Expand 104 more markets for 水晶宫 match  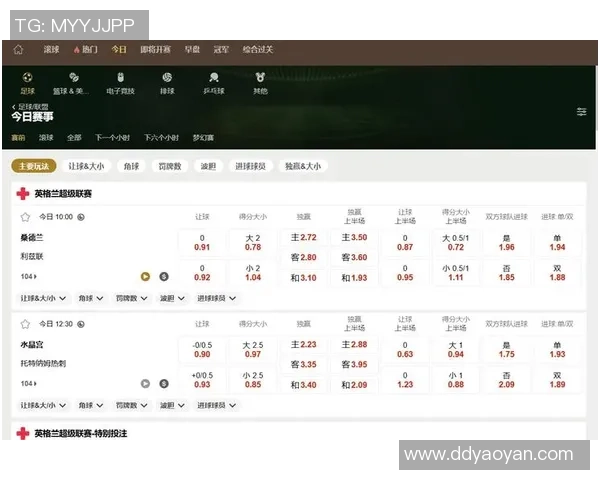29,384
